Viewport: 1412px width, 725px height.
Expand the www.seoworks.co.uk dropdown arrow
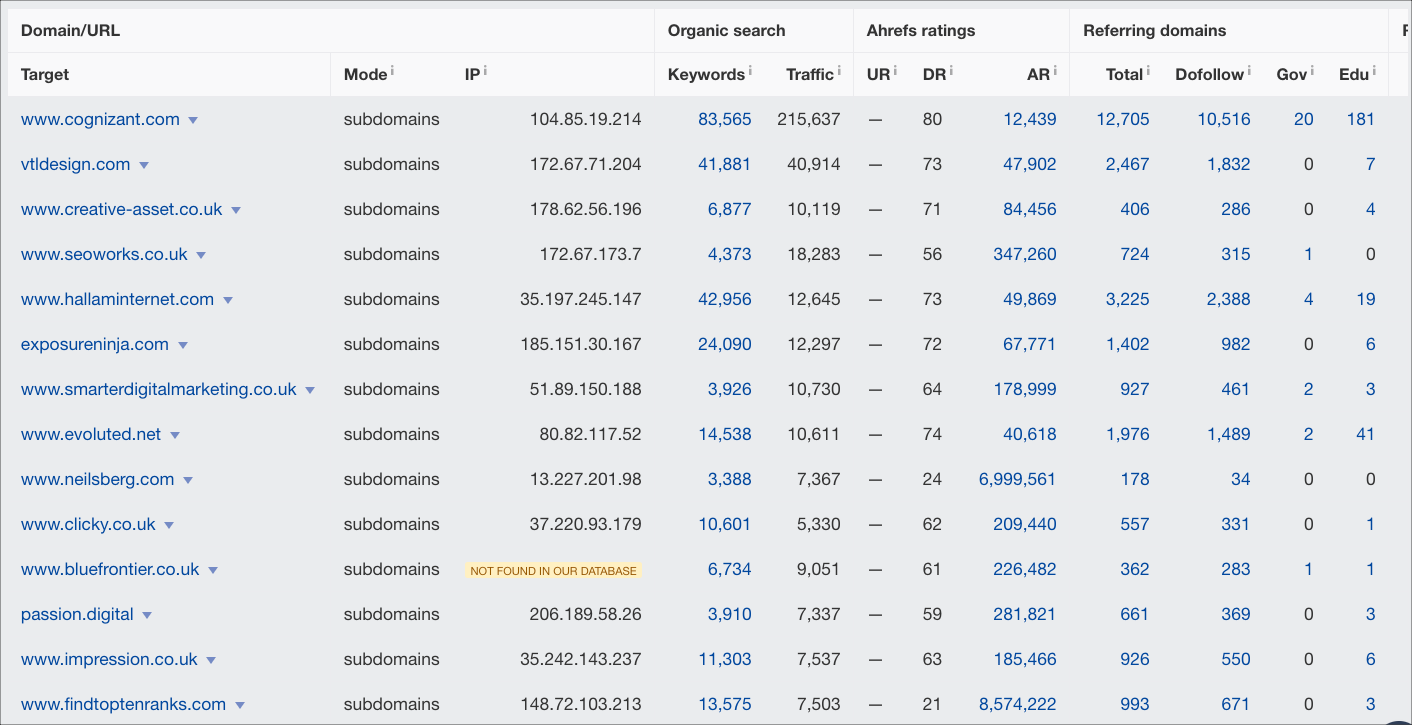201,255
